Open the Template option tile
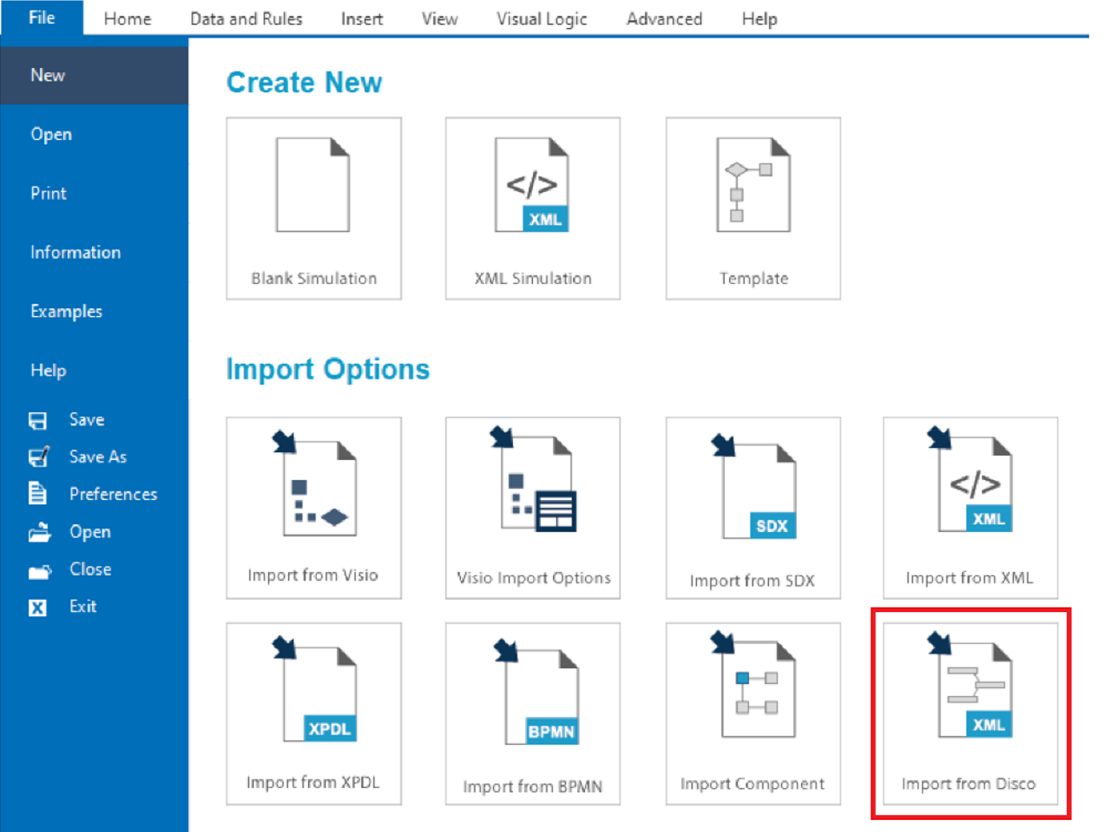The width and height of the screenshot is (1106, 832). coord(753,208)
